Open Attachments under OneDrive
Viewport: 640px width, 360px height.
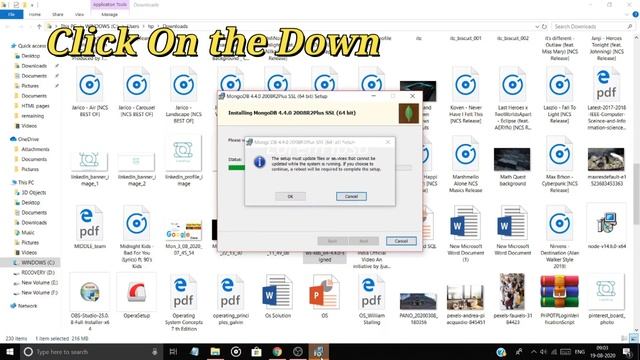coord(35,149)
